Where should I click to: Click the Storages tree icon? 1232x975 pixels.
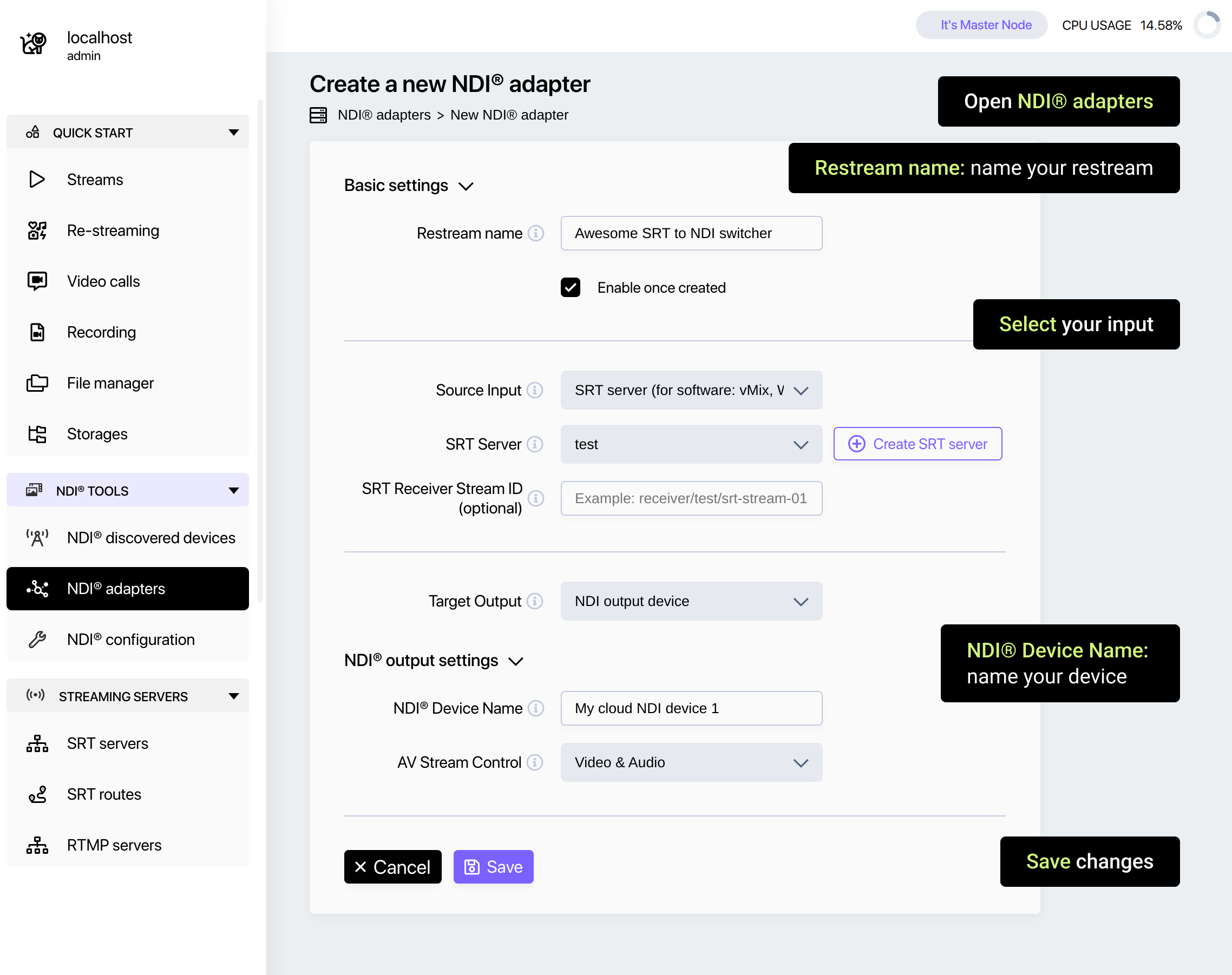pyautogui.click(x=37, y=434)
